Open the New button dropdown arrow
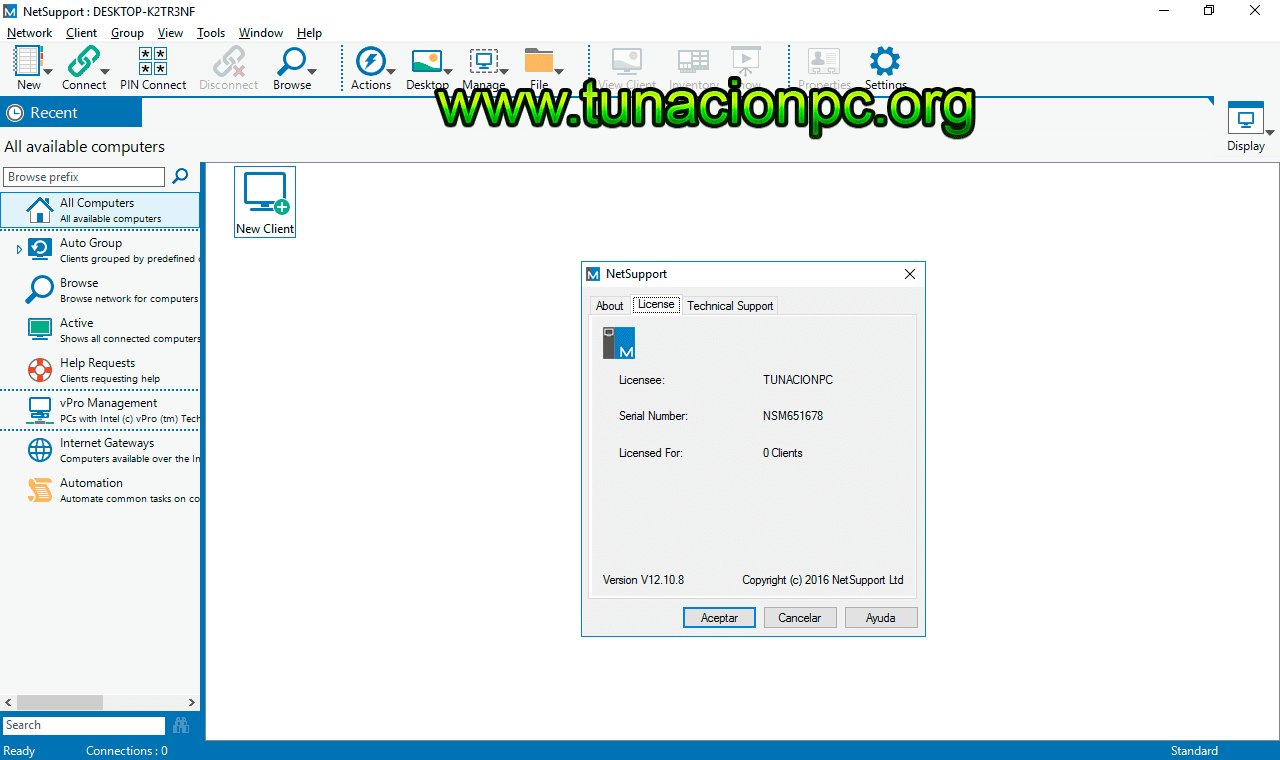Image resolution: width=1280 pixels, height=760 pixels. point(48,71)
